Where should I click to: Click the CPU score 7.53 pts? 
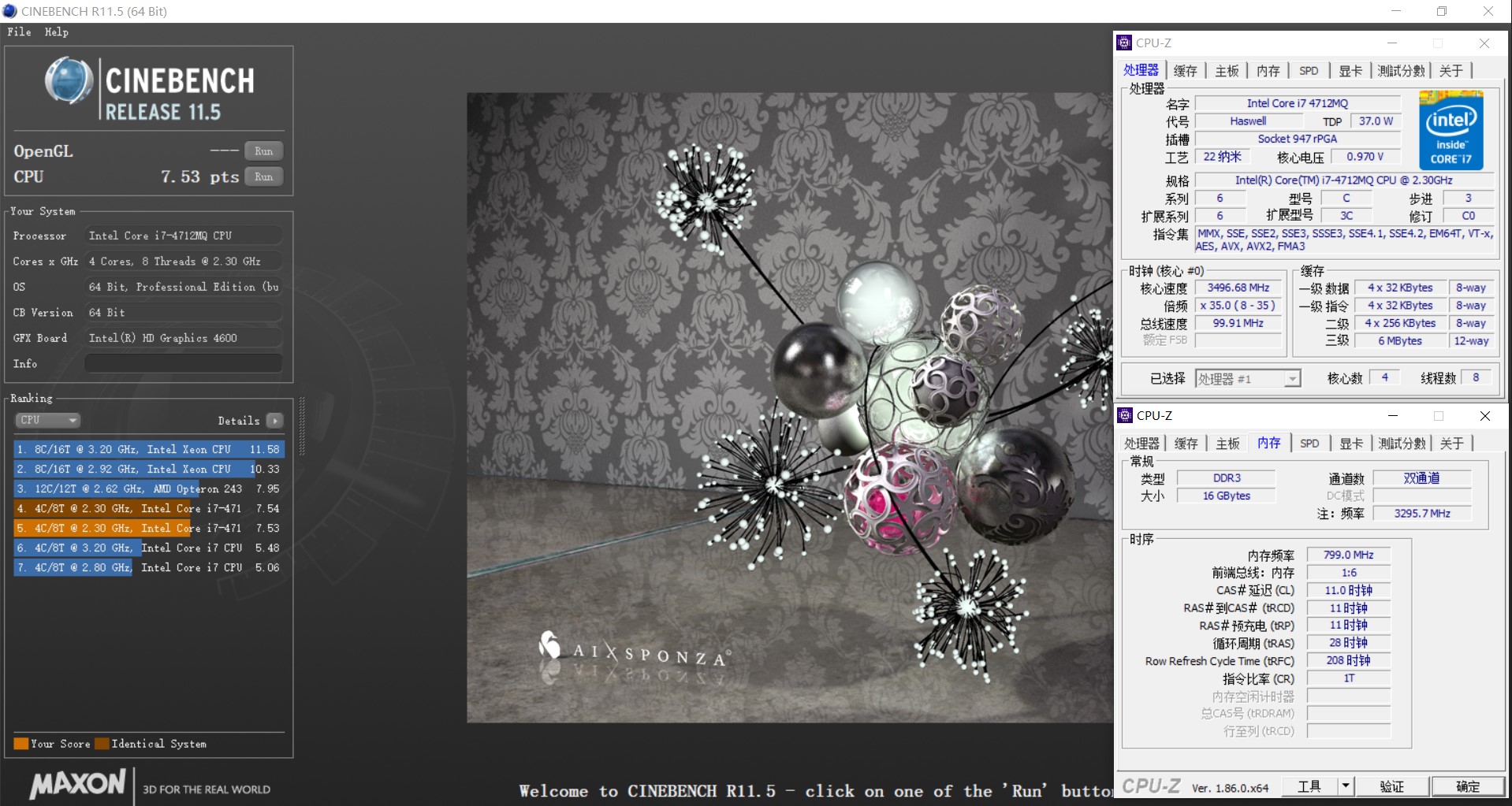(x=199, y=177)
